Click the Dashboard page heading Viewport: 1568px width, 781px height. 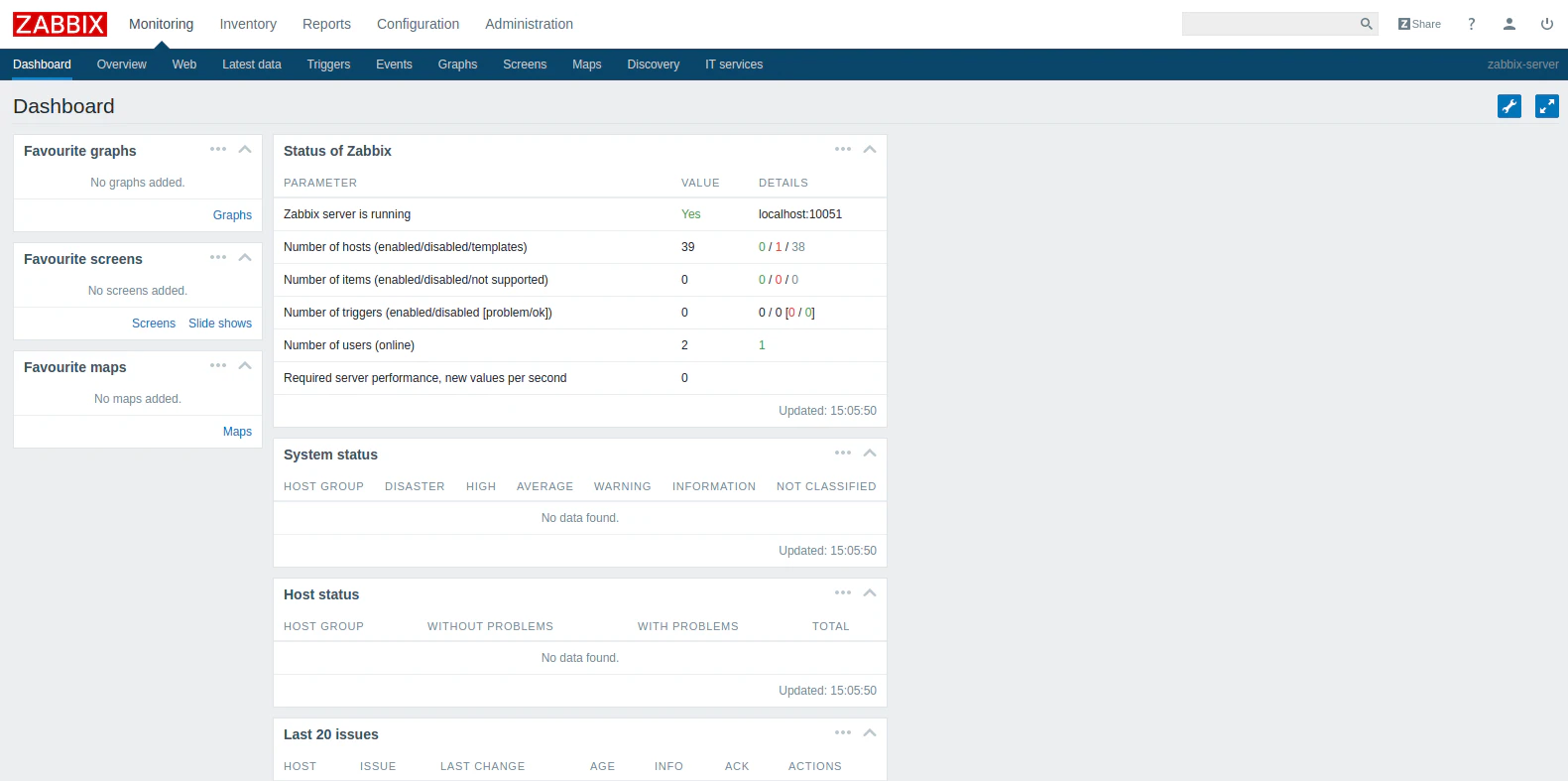(x=63, y=106)
